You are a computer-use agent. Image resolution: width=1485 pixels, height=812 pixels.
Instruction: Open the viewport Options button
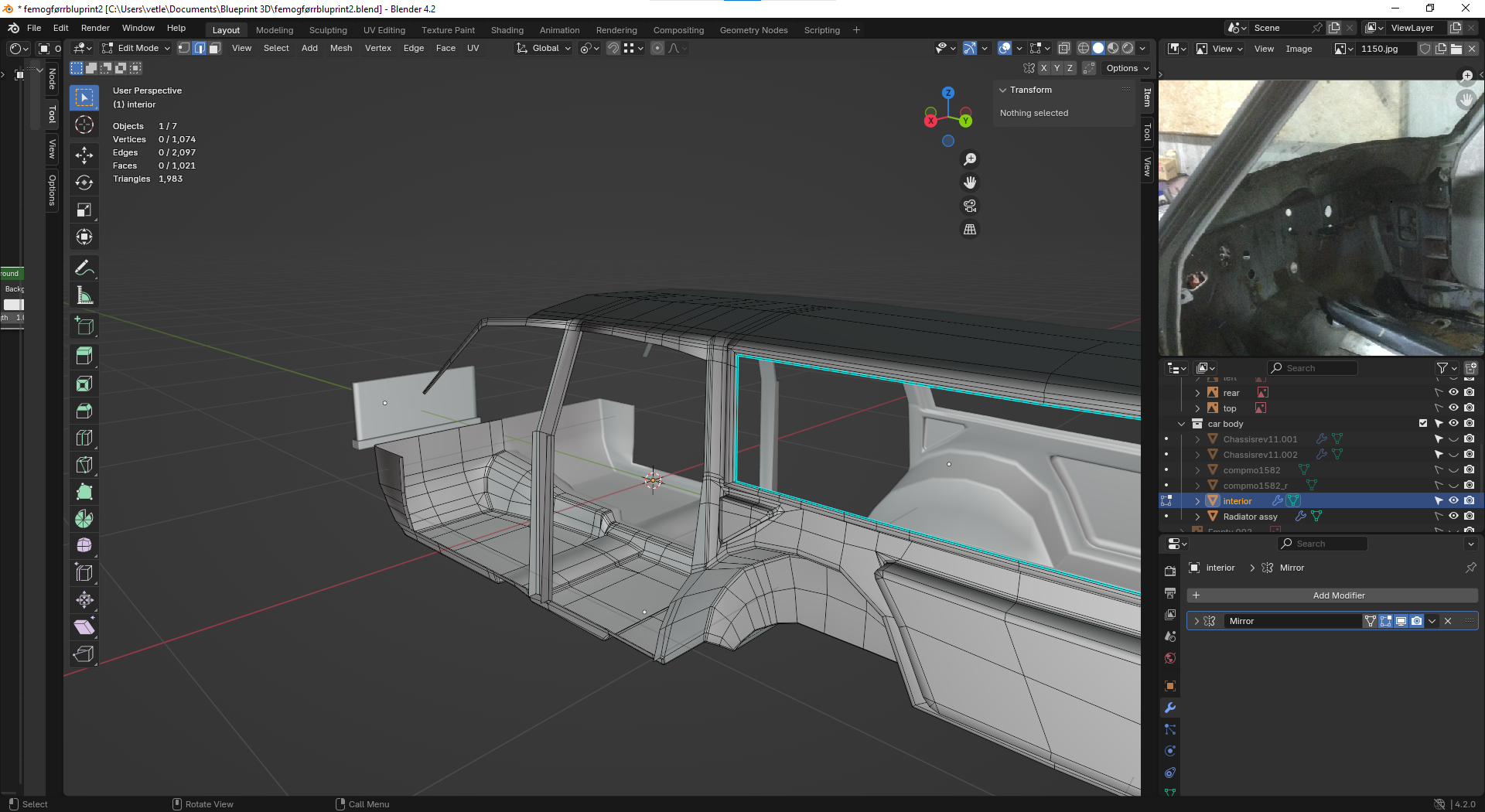coord(1126,68)
